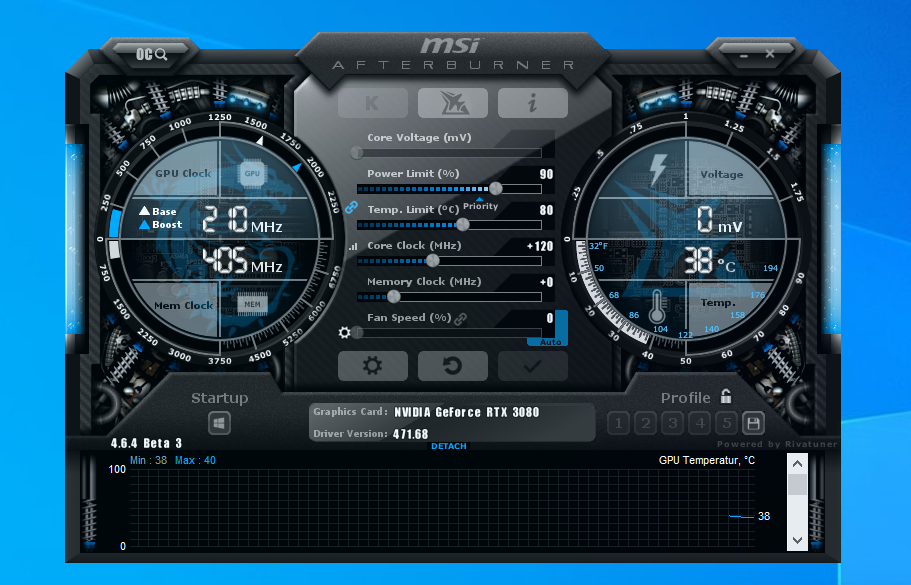Open the OC Scanner button

point(151,55)
